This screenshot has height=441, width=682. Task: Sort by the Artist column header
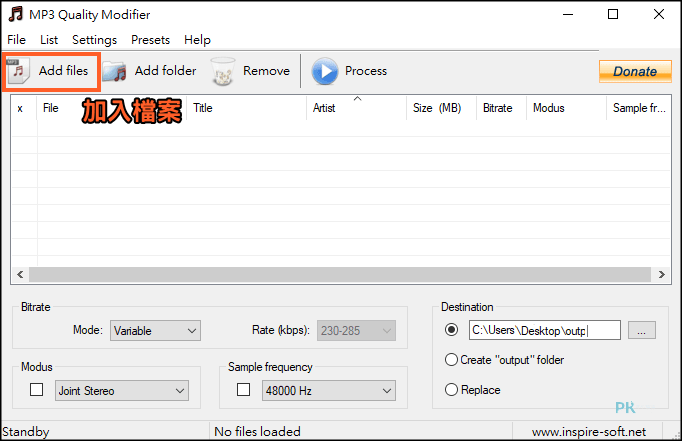point(357,108)
